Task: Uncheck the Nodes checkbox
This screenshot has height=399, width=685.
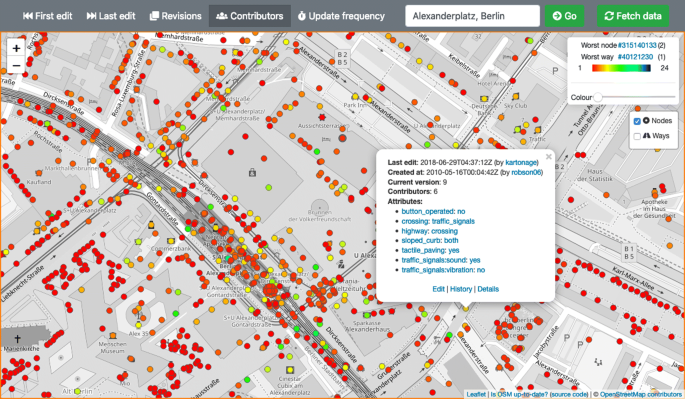Action: click(x=637, y=121)
